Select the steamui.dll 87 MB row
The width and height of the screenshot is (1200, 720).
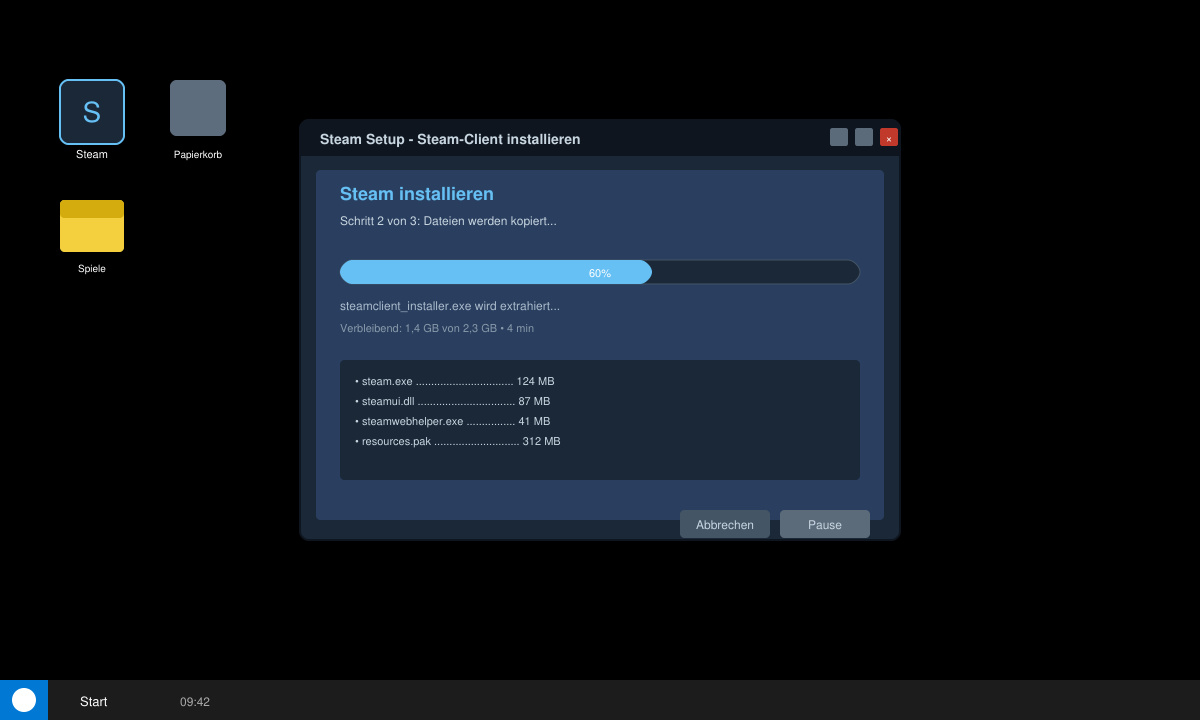453,401
